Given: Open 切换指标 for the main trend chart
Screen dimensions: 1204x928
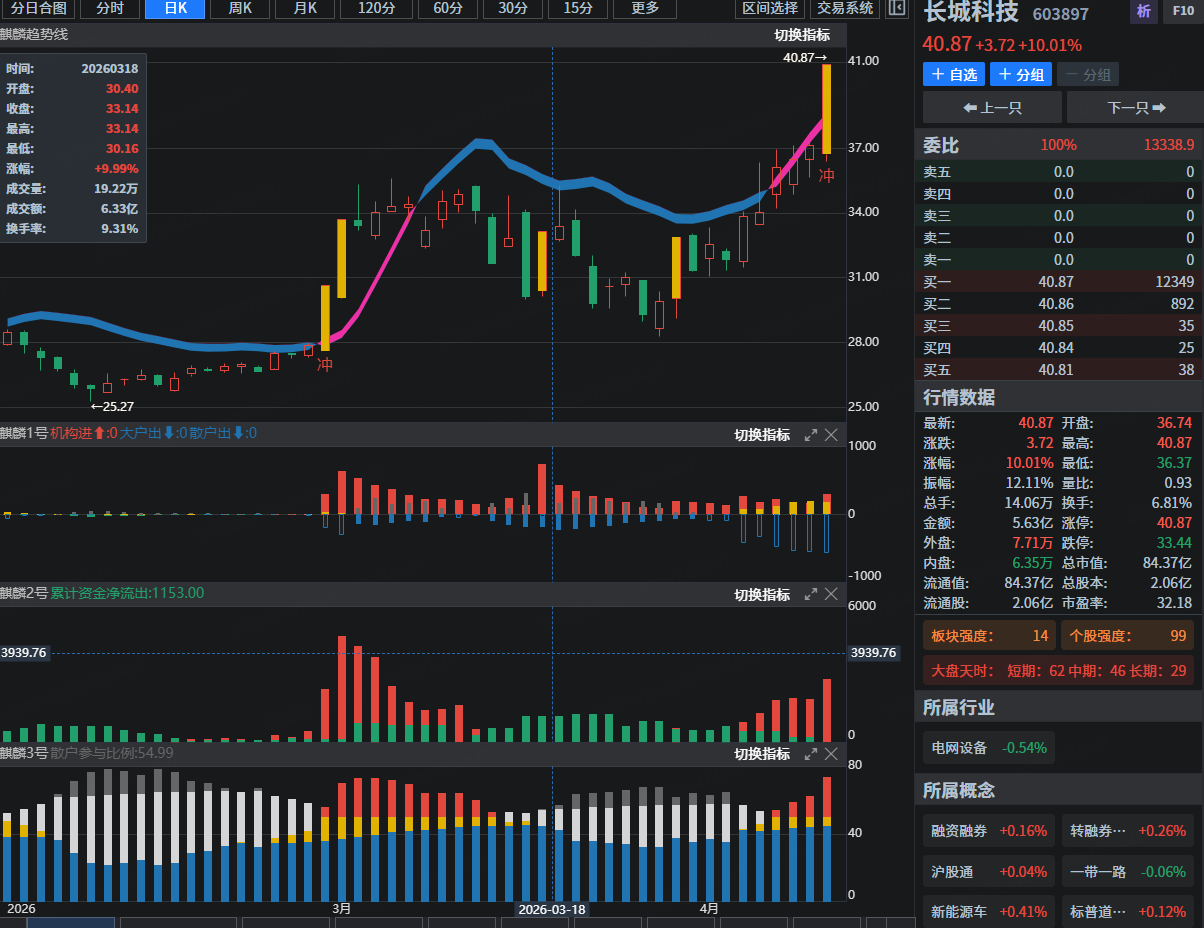Looking at the screenshot, I should [x=802, y=35].
